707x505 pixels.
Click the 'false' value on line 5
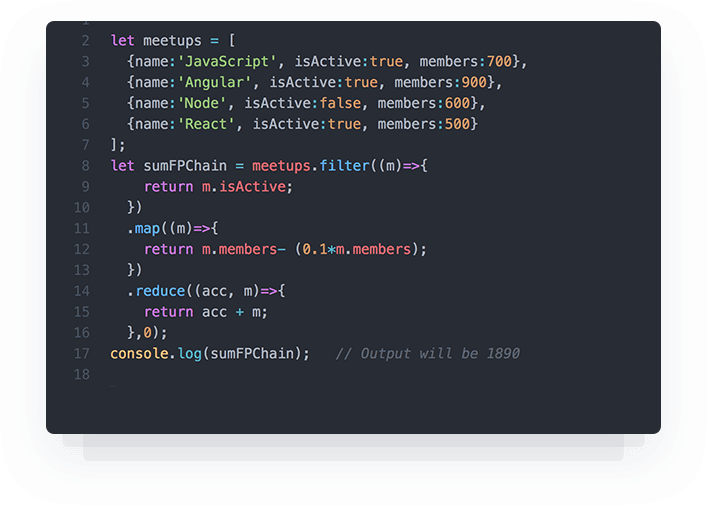coord(340,103)
